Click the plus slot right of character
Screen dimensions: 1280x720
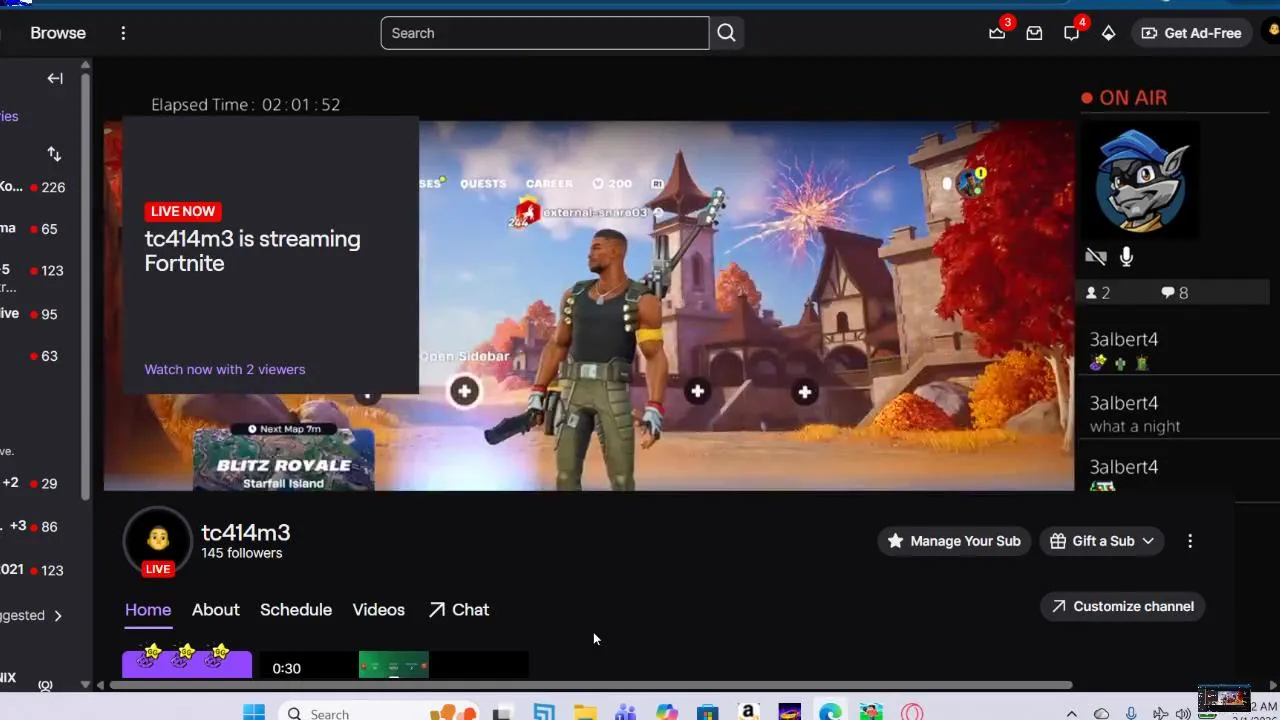[697, 391]
